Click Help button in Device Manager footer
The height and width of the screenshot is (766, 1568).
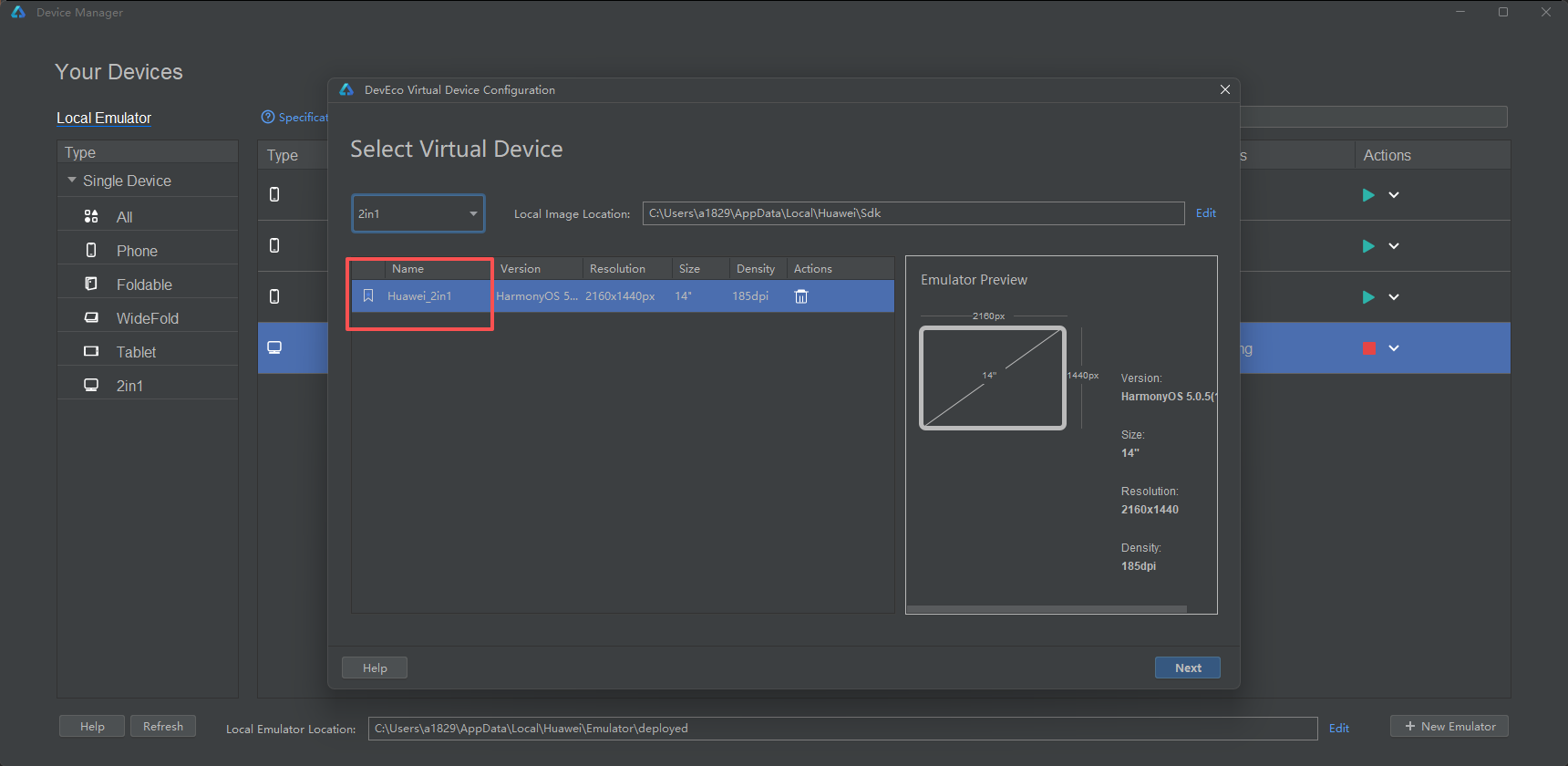coord(92,726)
